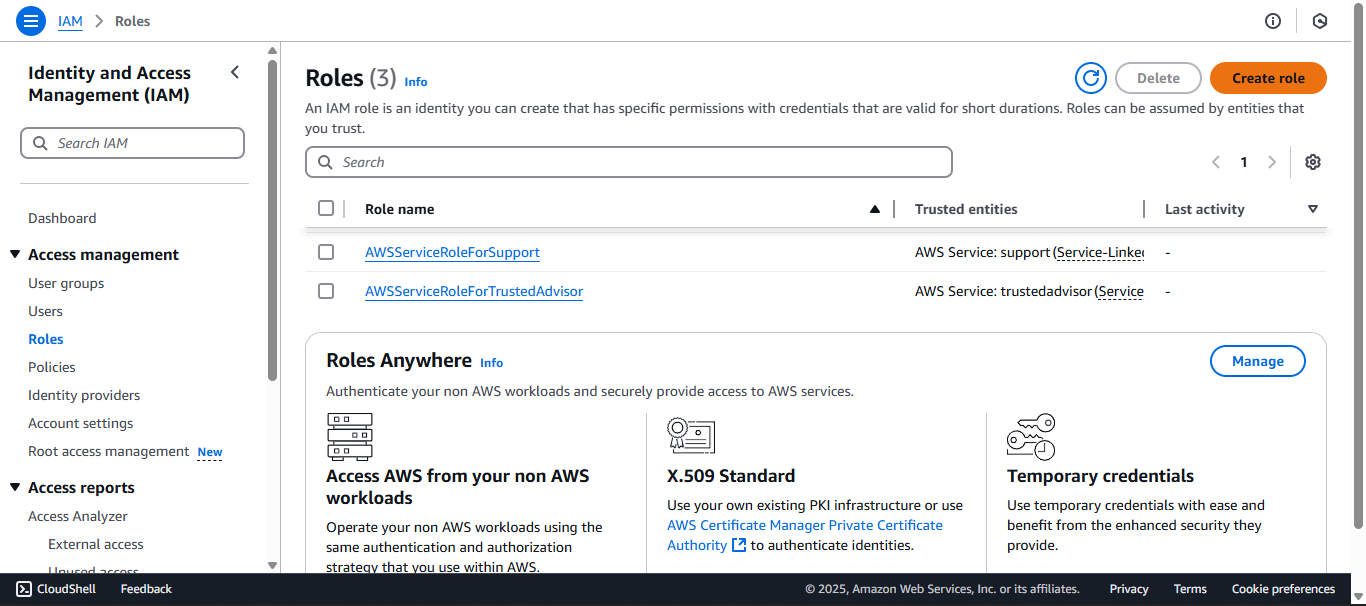The width and height of the screenshot is (1366, 606).
Task: Open Root access management page
Action: tap(108, 451)
